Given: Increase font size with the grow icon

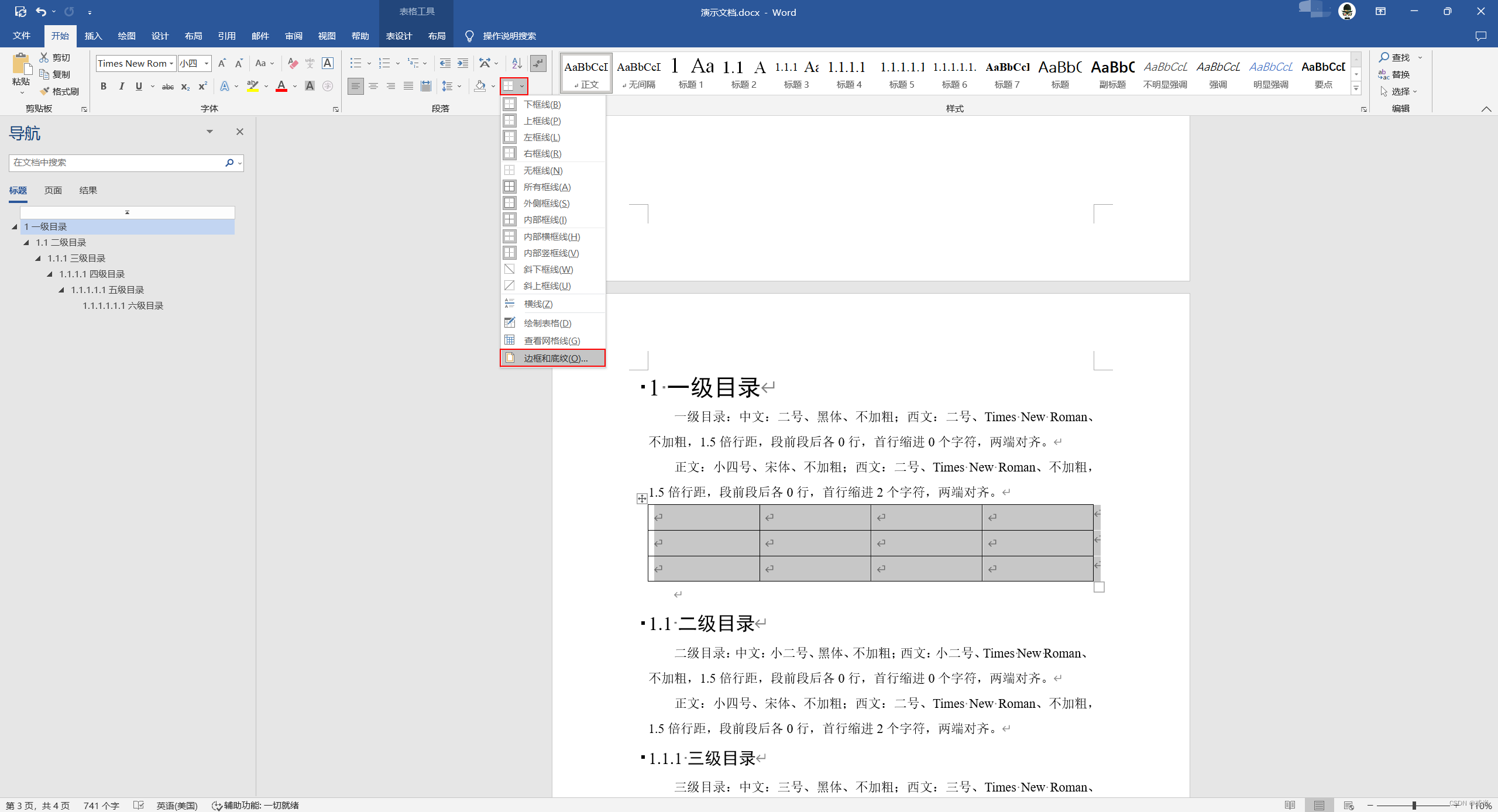Looking at the screenshot, I should click(222, 63).
